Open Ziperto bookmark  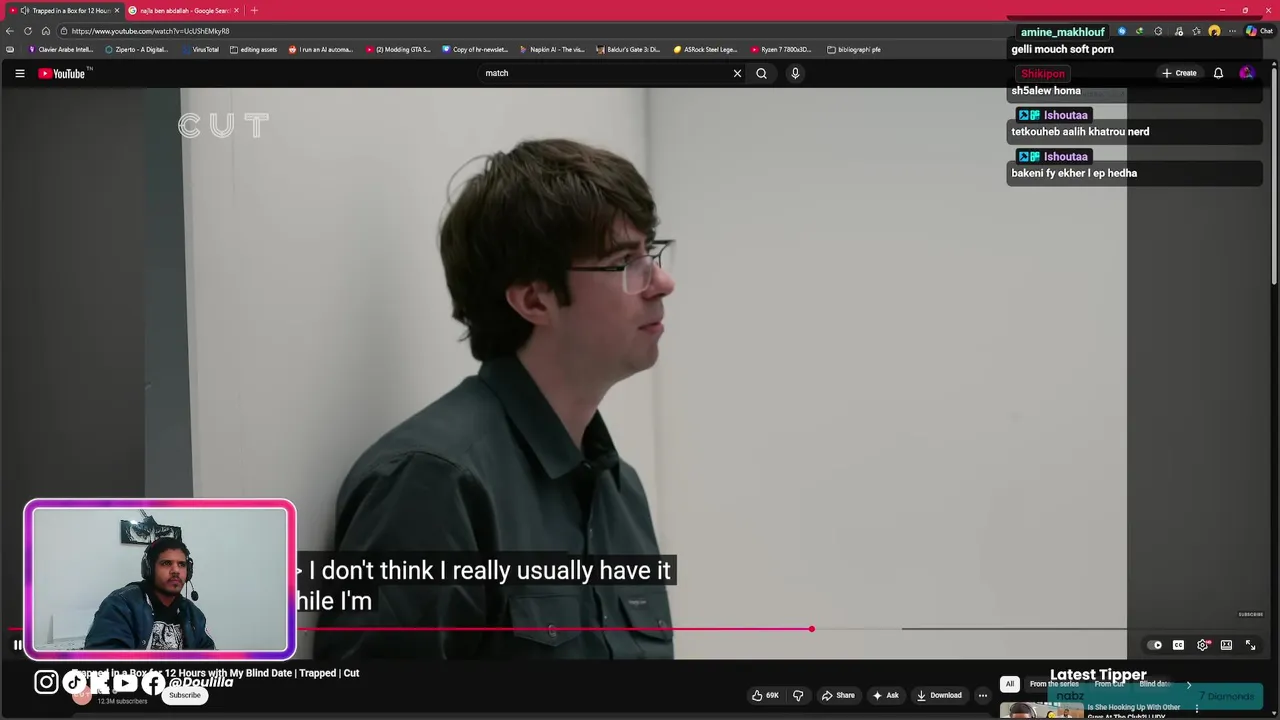pos(137,49)
